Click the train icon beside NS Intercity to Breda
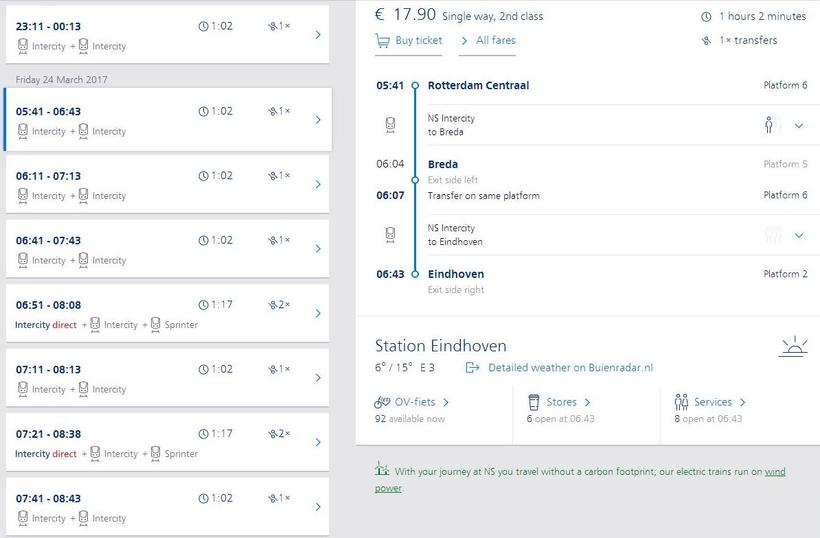 click(x=390, y=125)
